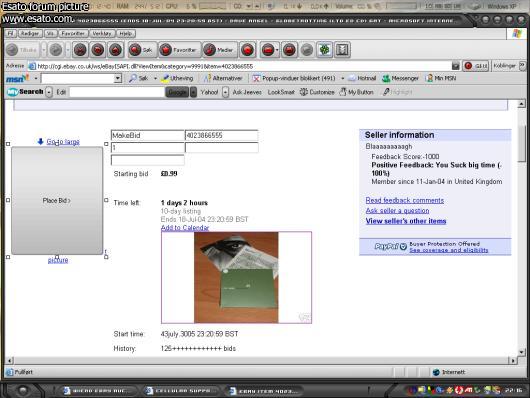The height and width of the screenshot is (398, 530).
Task: Click the last square icon in the browser toolbar
Action: [x=342, y=50]
